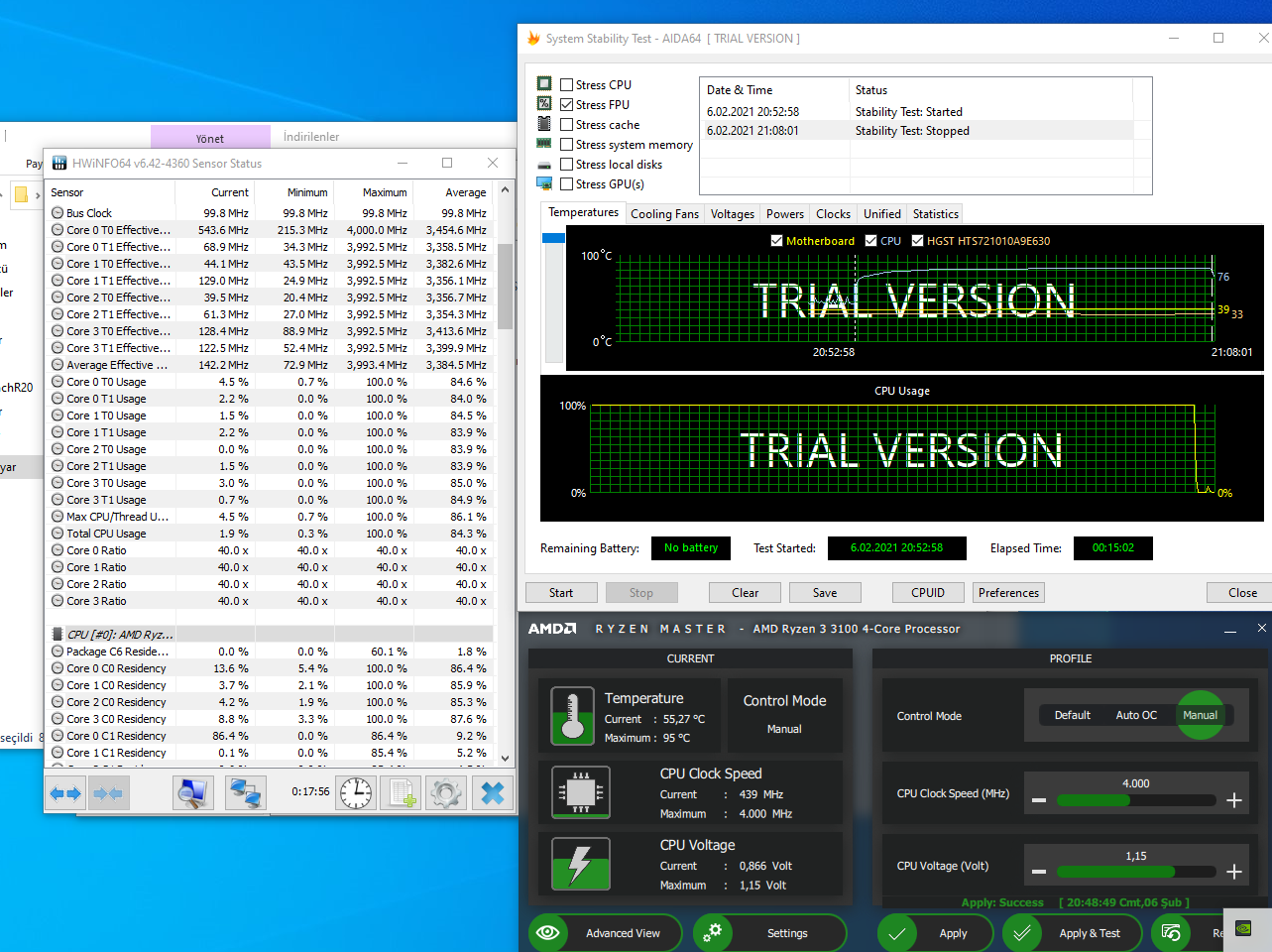Click blue vertical slider beside temperature graph
Screen dimensions: 1272x952
click(x=553, y=238)
